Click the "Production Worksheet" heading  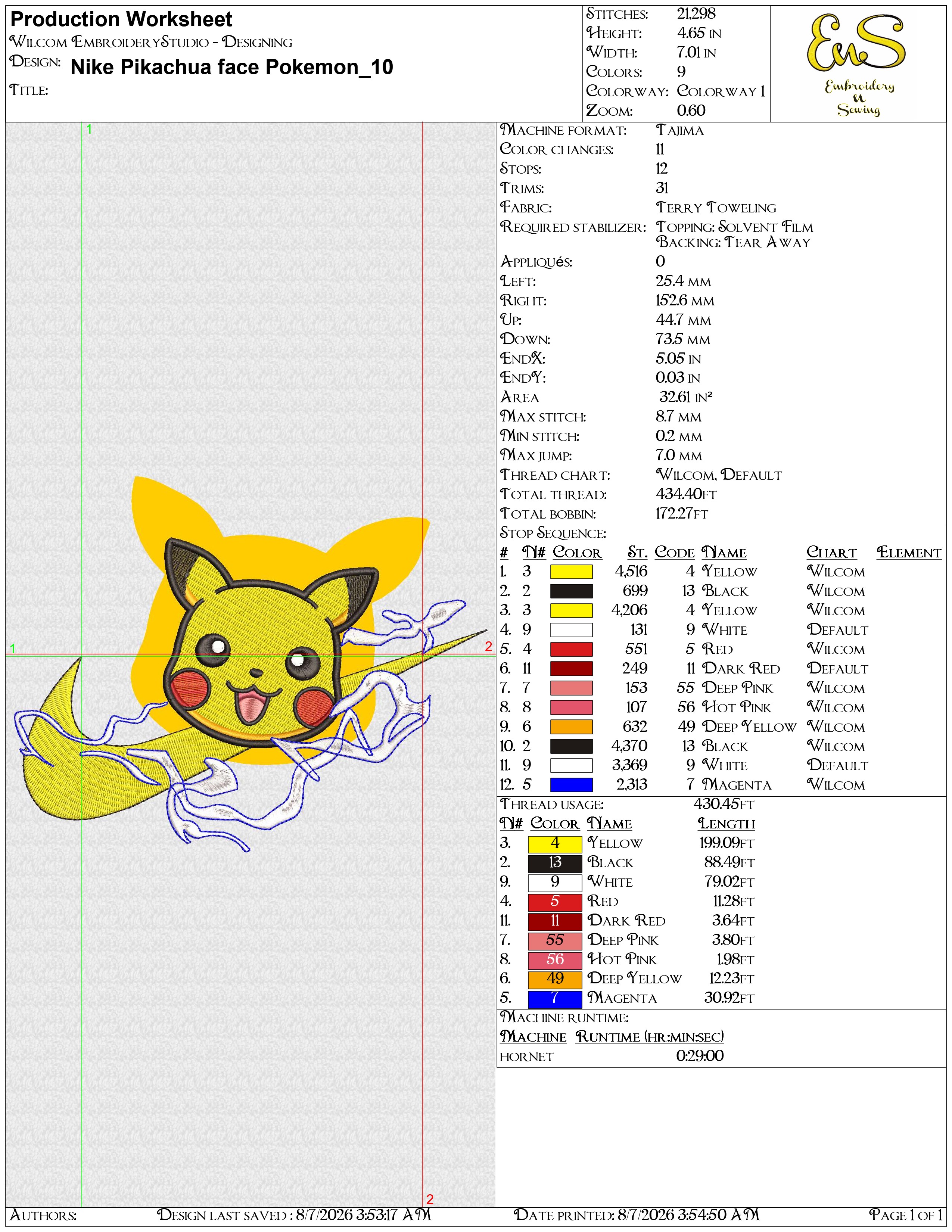pyautogui.click(x=121, y=20)
